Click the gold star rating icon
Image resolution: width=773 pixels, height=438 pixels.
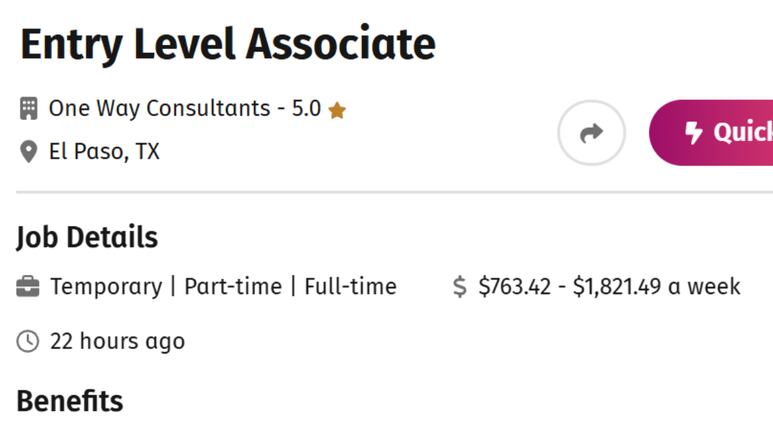337,110
